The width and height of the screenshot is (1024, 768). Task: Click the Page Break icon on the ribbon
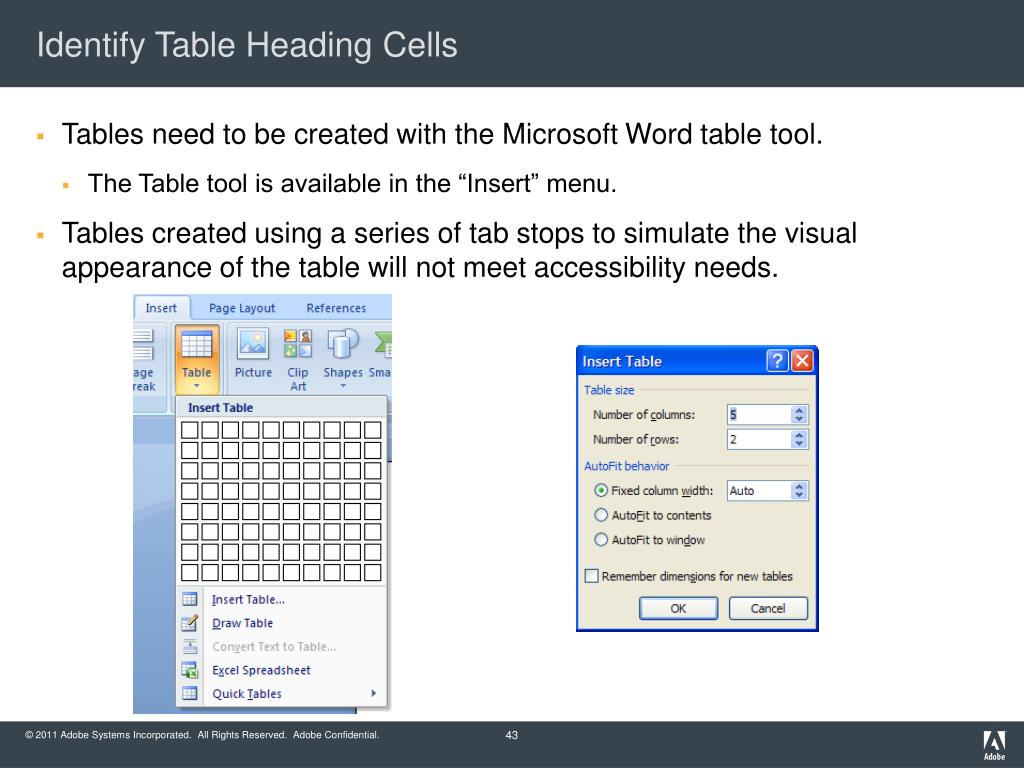tap(144, 344)
